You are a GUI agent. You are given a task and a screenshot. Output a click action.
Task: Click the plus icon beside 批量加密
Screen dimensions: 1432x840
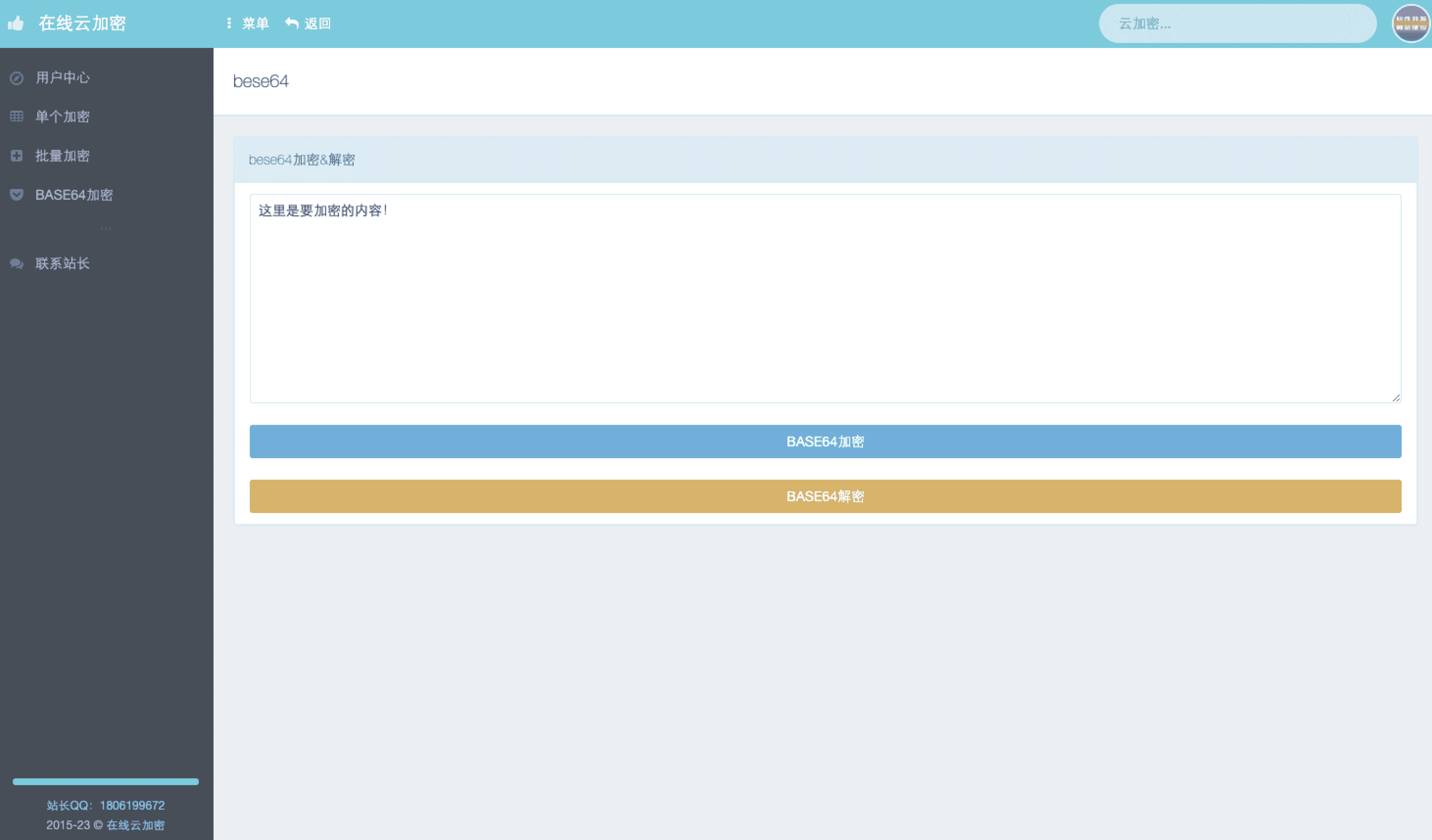click(17, 156)
